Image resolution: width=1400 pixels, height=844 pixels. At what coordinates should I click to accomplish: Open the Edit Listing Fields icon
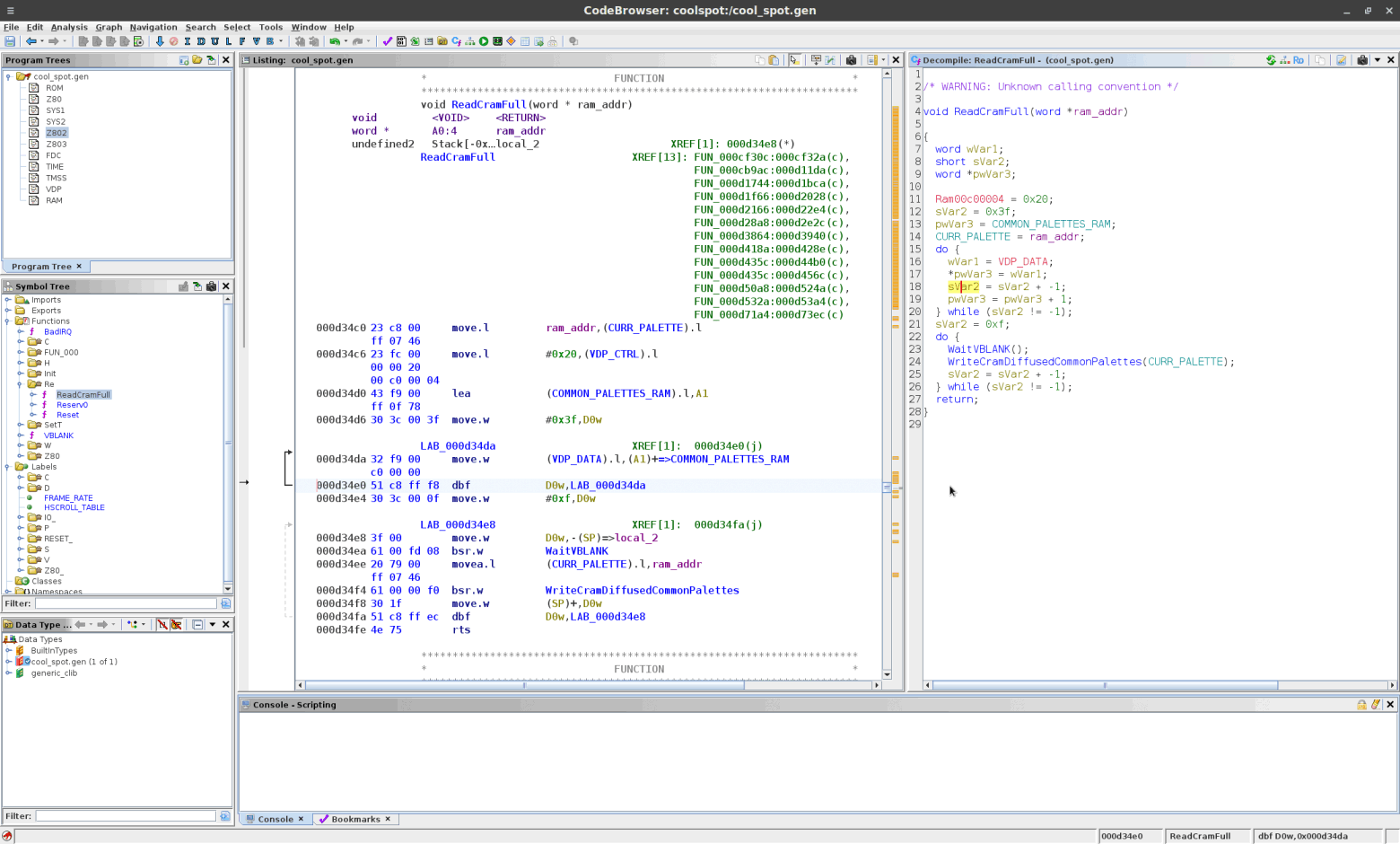(x=817, y=59)
